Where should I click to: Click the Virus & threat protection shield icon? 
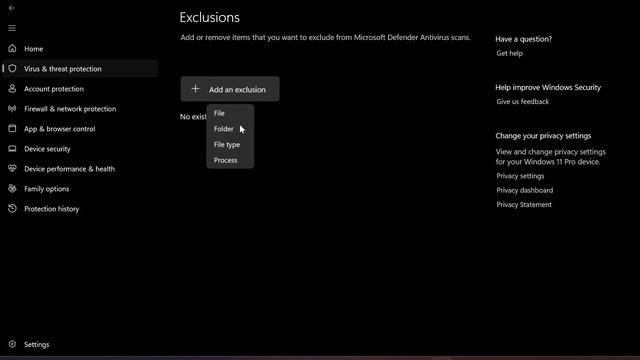coord(12,69)
